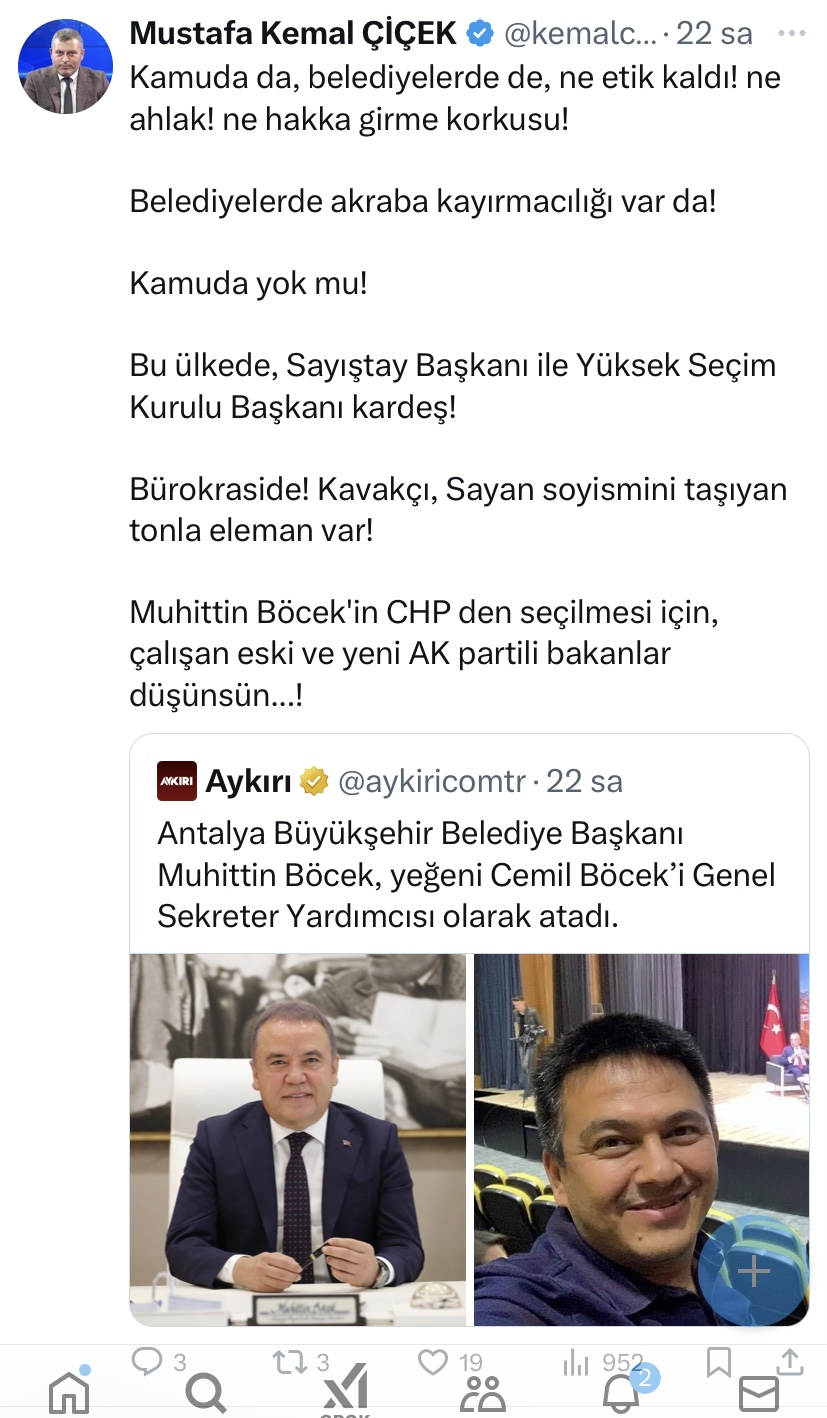Reply to the tweet via comment icon
The image size is (827, 1418).
pyautogui.click(x=148, y=1360)
